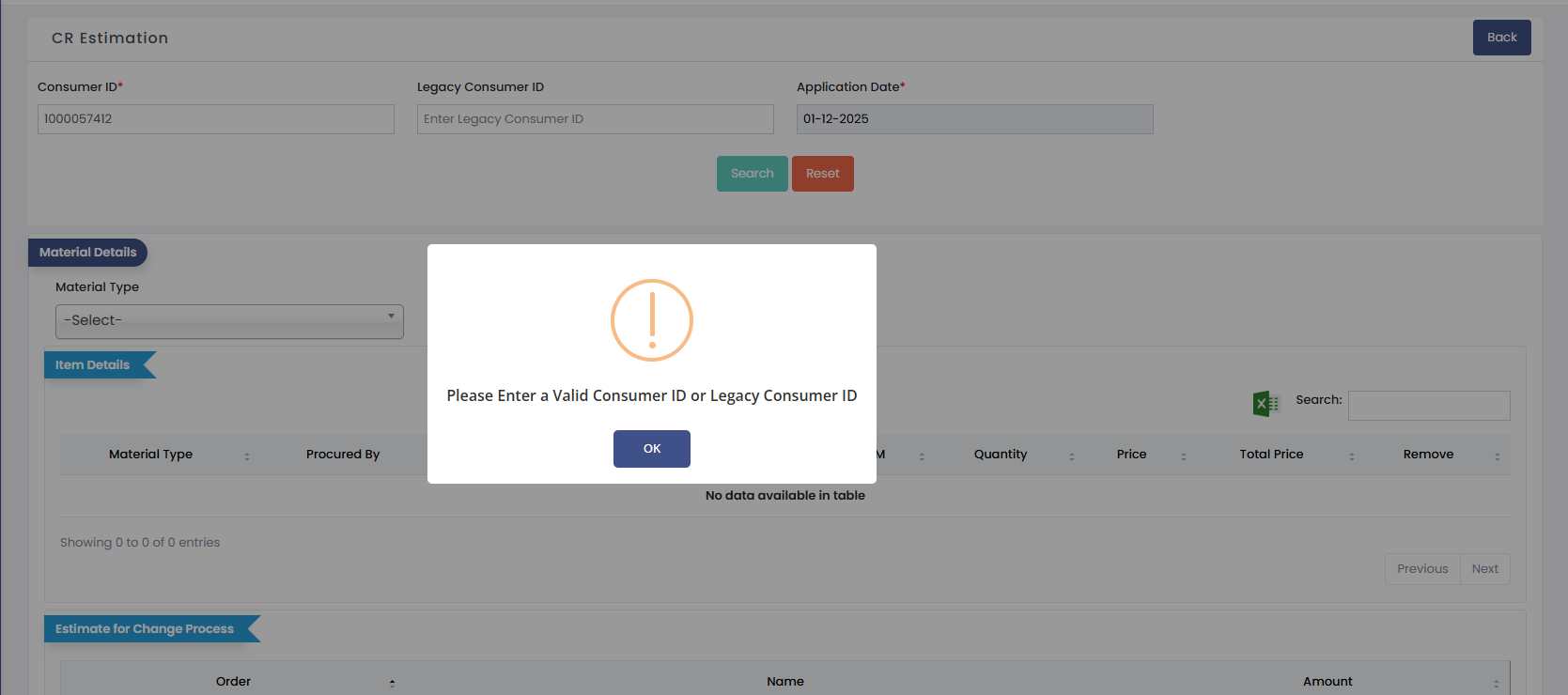Focus the Legacy Consumer ID field

(596, 119)
